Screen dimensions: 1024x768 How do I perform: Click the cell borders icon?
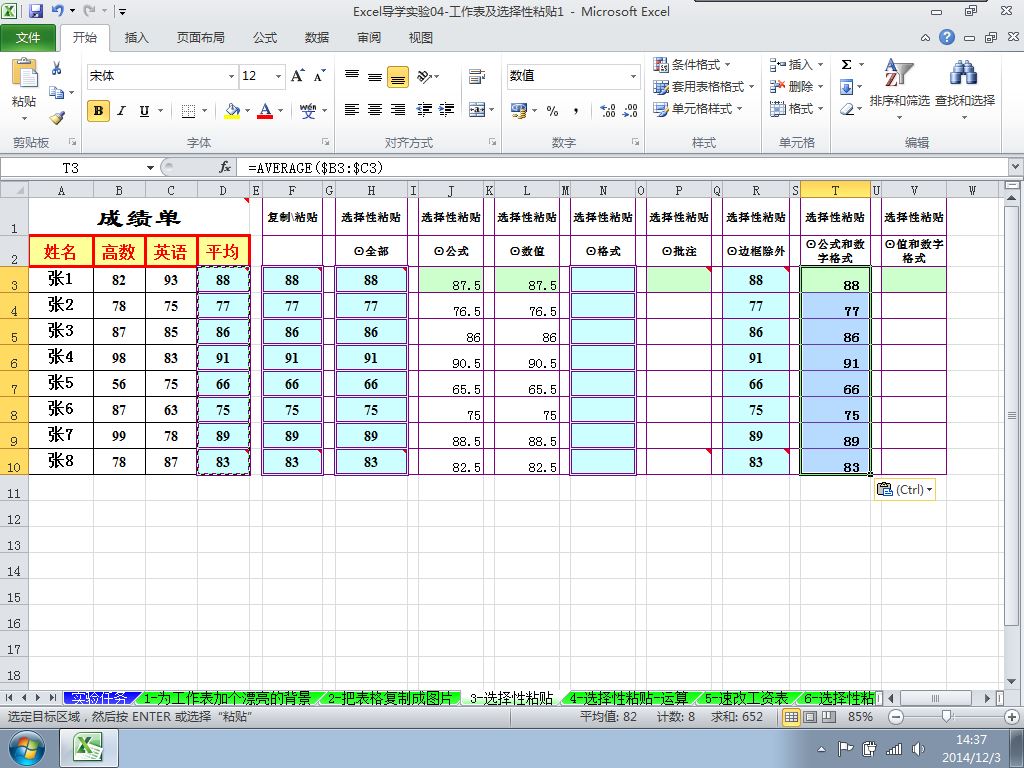tap(188, 111)
